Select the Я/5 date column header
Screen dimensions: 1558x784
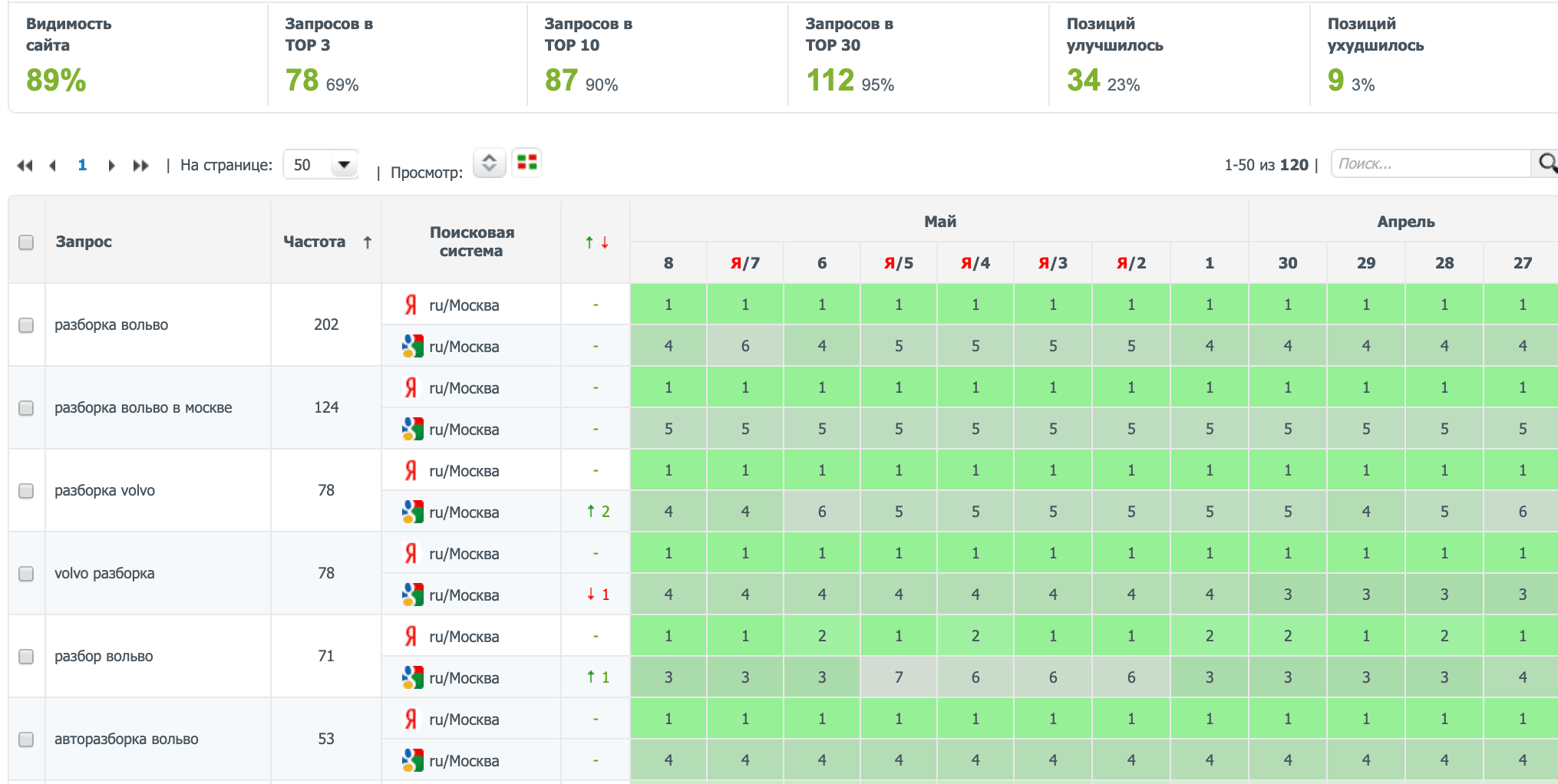pos(898,263)
